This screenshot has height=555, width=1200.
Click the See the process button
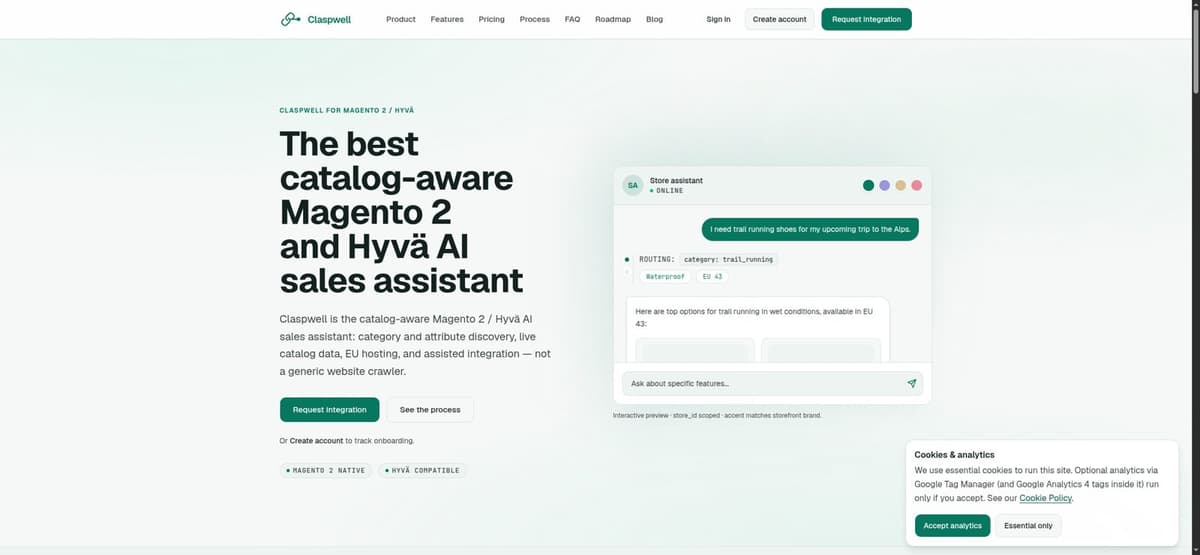[430, 409]
